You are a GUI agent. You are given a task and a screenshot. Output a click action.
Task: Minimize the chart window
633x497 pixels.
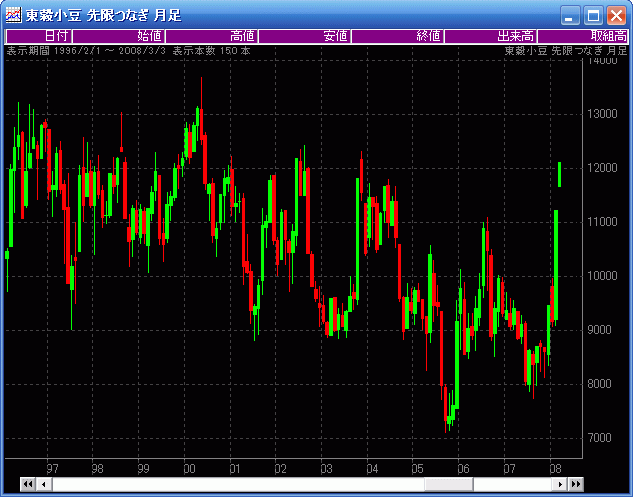pos(570,16)
